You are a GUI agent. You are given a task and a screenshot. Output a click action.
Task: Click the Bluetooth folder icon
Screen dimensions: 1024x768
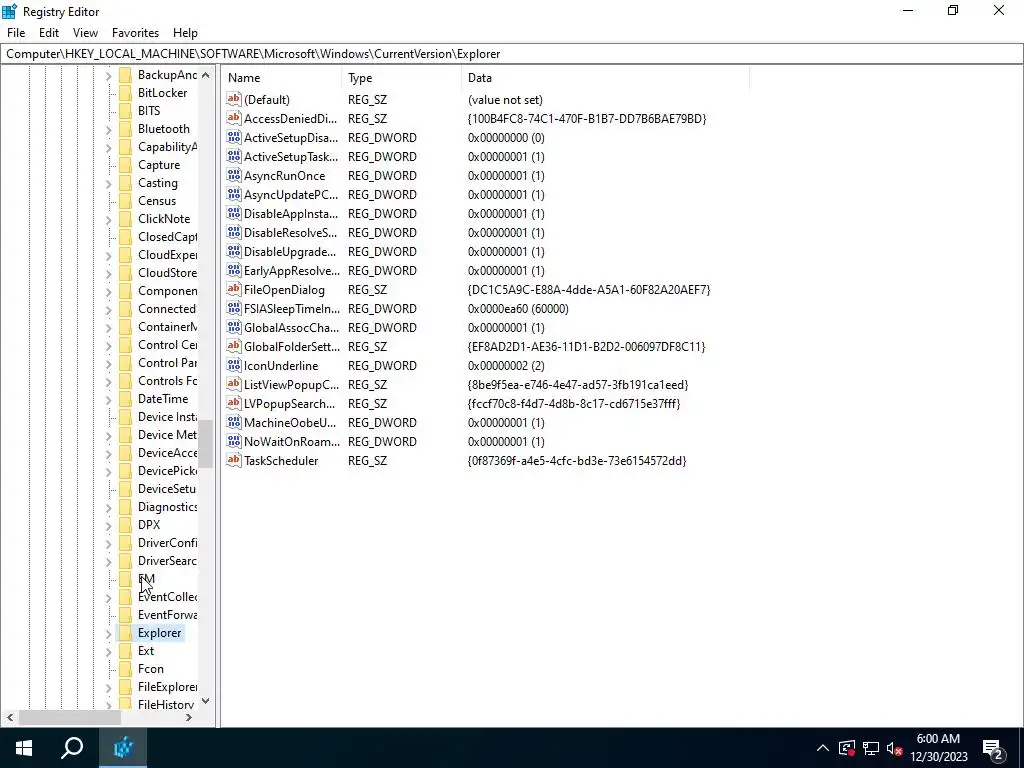click(x=125, y=129)
